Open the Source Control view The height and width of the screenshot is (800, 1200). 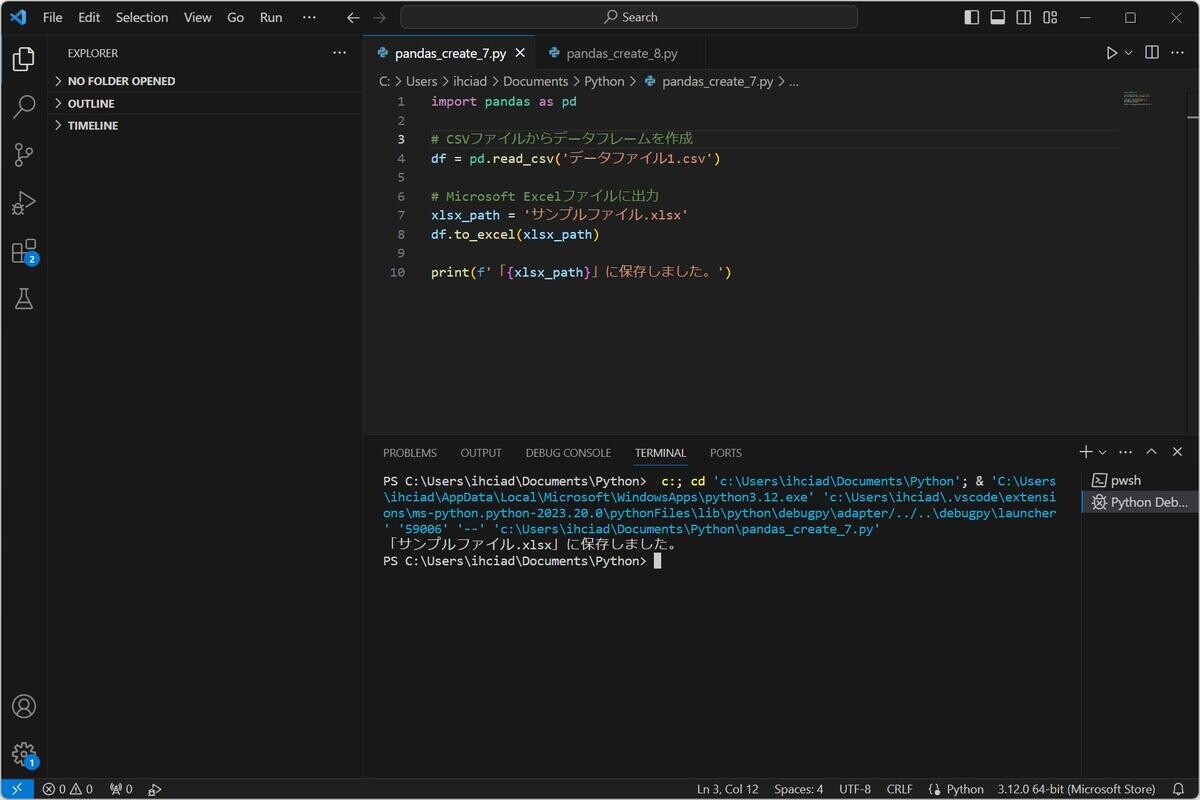(24, 155)
